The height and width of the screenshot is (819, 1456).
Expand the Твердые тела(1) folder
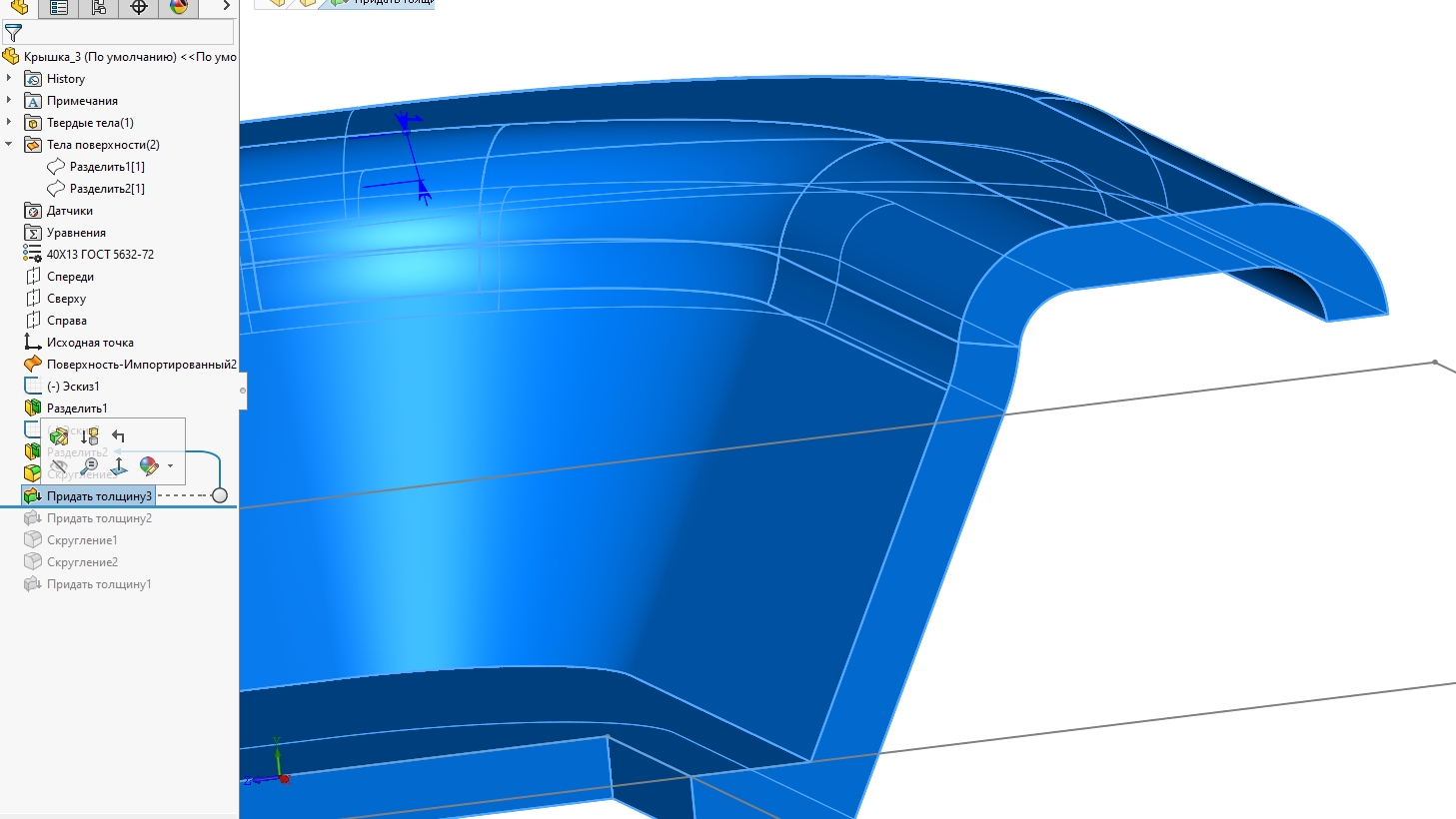pyautogui.click(x=9, y=122)
